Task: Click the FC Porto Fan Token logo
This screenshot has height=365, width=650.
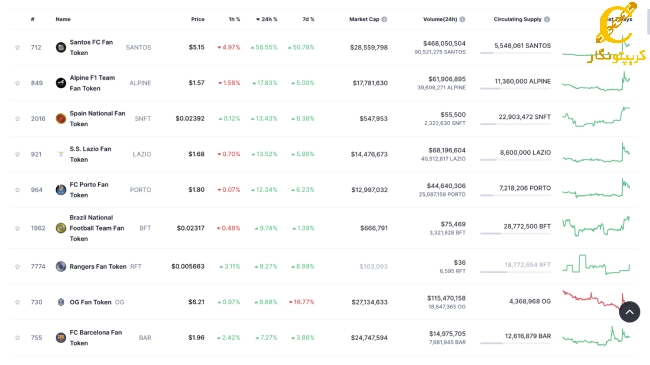Action: click(x=61, y=190)
